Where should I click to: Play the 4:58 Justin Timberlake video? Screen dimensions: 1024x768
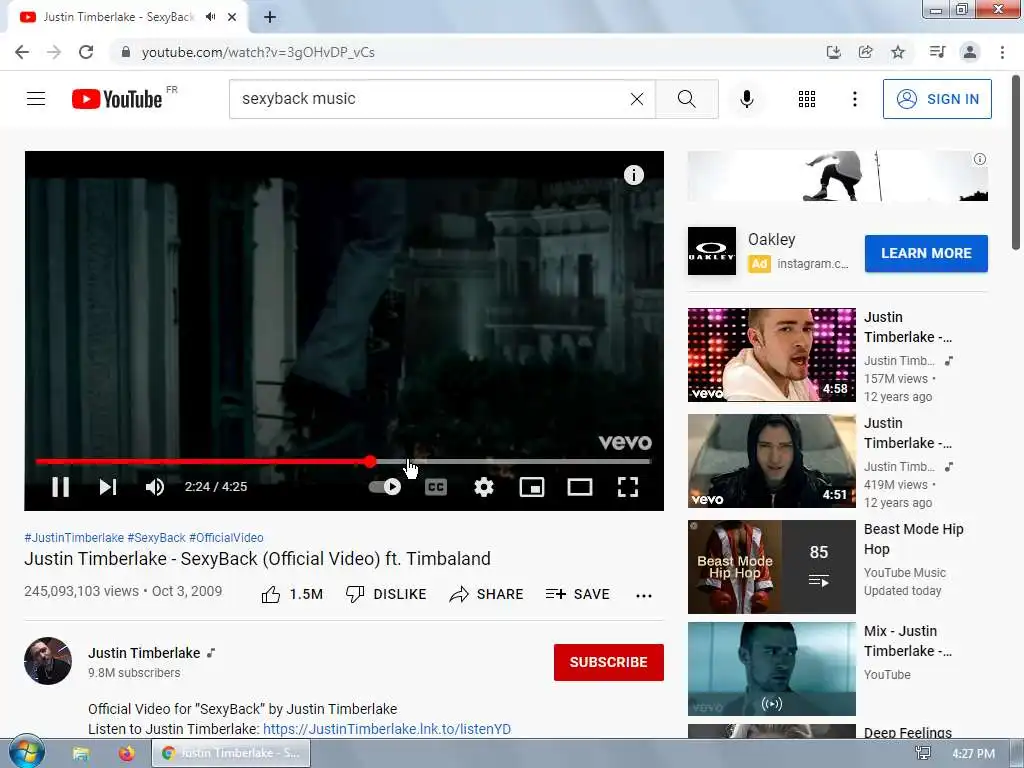coord(771,355)
